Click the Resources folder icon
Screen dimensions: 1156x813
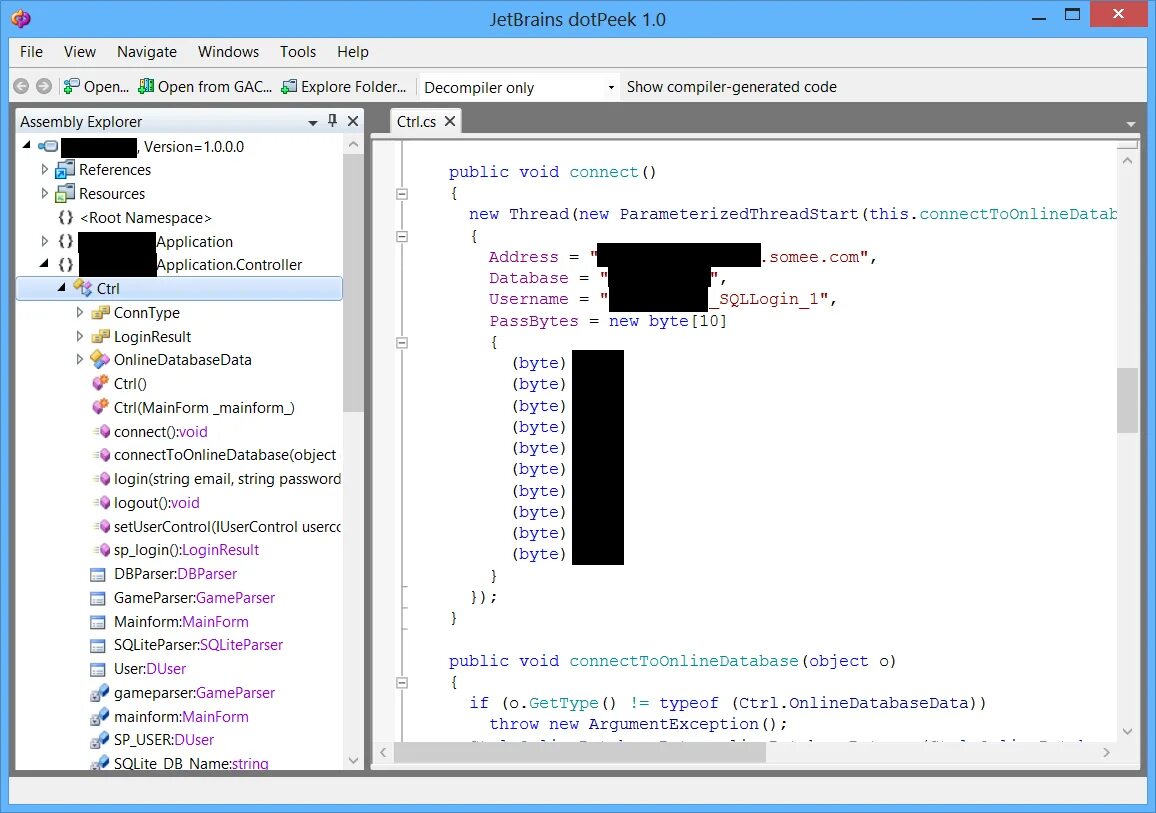[65, 193]
